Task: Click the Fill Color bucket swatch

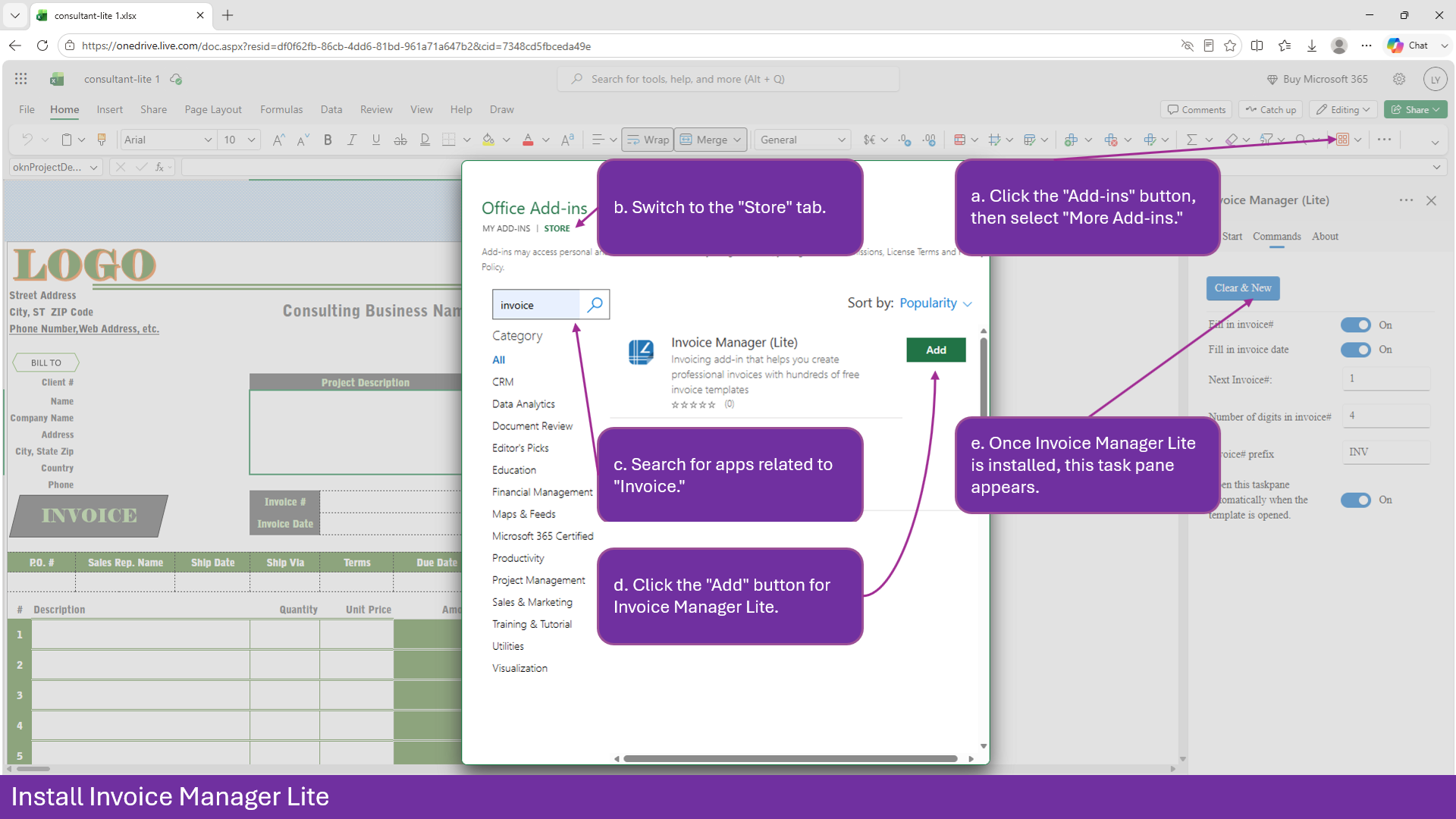Action: pos(488,140)
